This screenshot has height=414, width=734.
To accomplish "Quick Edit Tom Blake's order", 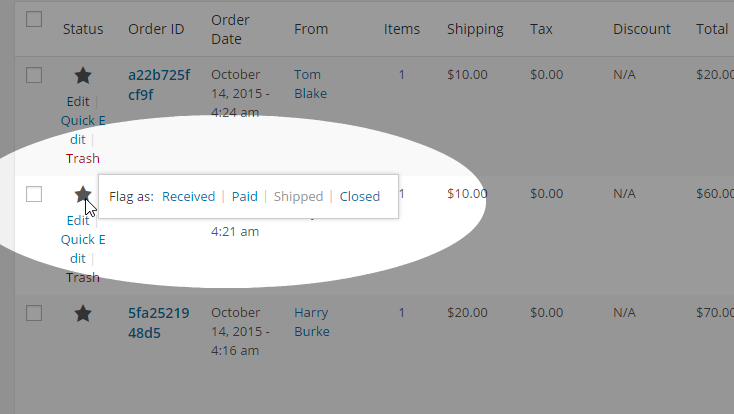I will click(x=83, y=130).
